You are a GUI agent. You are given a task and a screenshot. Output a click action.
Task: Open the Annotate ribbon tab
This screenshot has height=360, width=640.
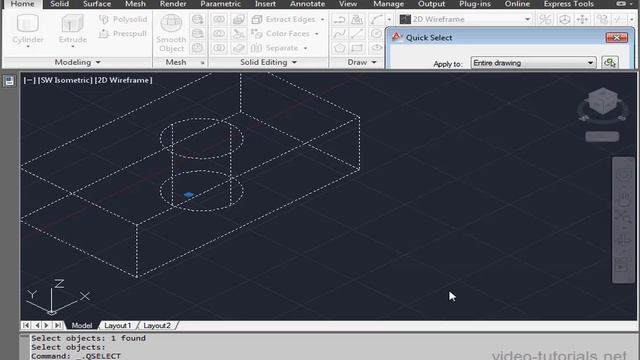click(307, 4)
